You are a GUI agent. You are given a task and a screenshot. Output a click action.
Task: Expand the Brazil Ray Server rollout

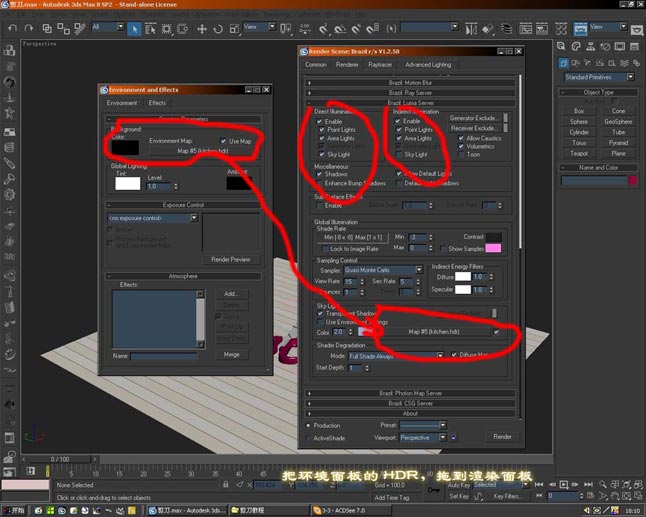410,93
